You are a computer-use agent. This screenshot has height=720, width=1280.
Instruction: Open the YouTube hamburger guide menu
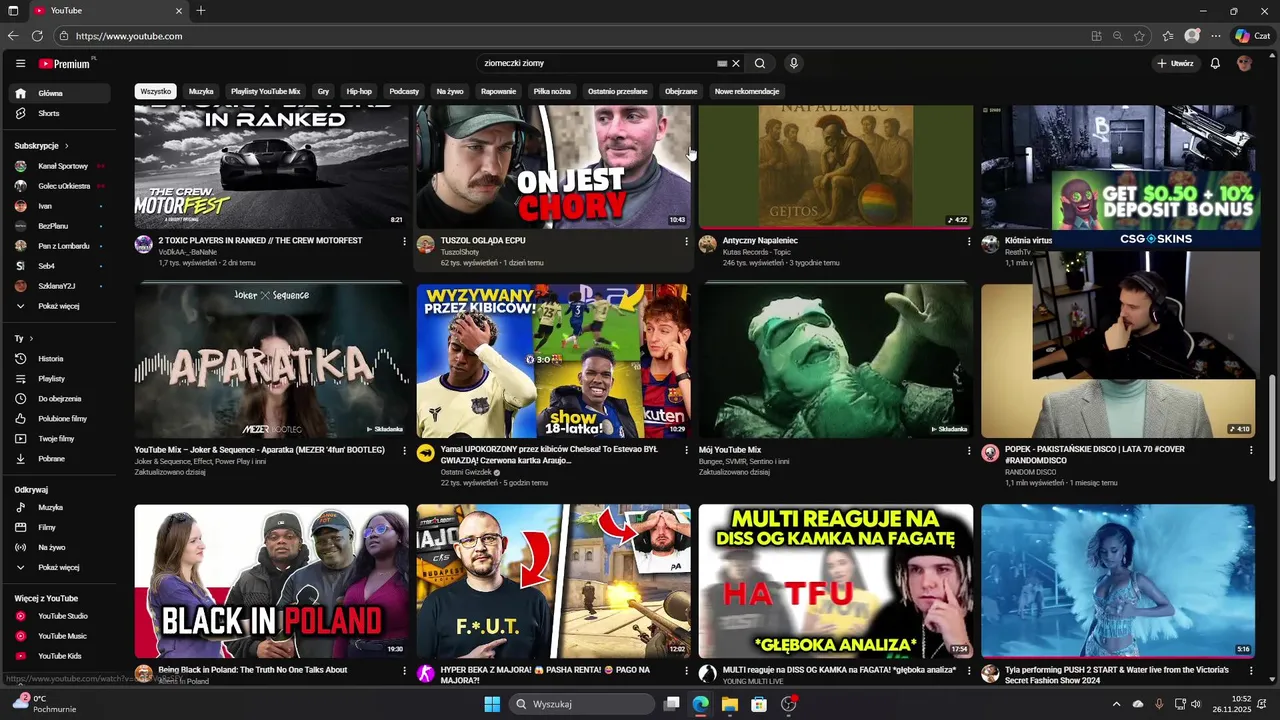pos(20,63)
